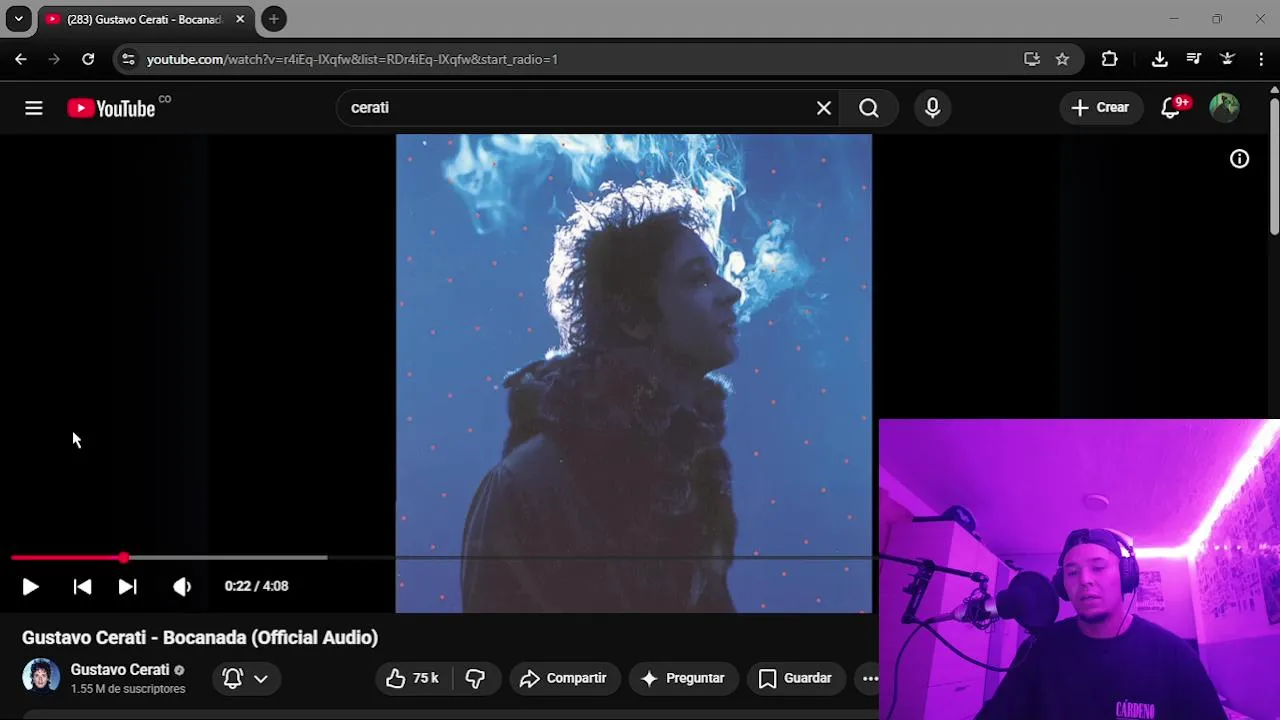
Task: Dislike the video
Action: (x=475, y=678)
